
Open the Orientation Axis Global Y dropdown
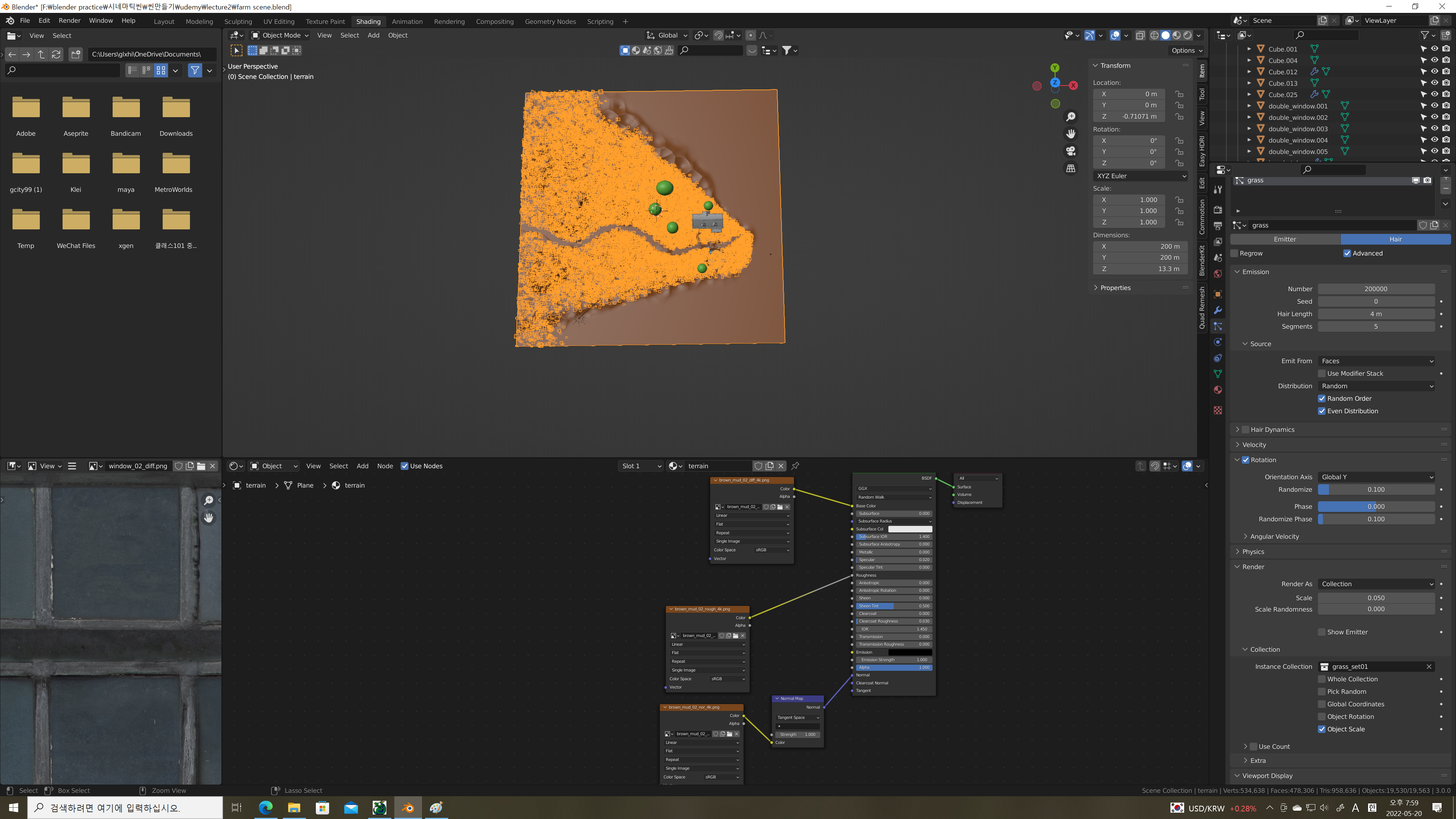[1376, 477]
